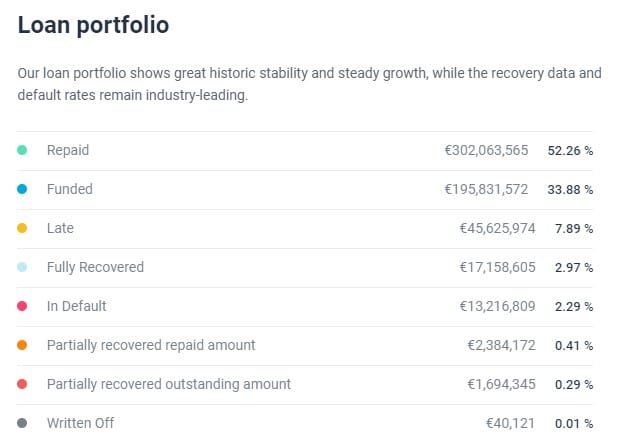
Task: Select the Funded row label
Action: pyautogui.click(x=70, y=189)
